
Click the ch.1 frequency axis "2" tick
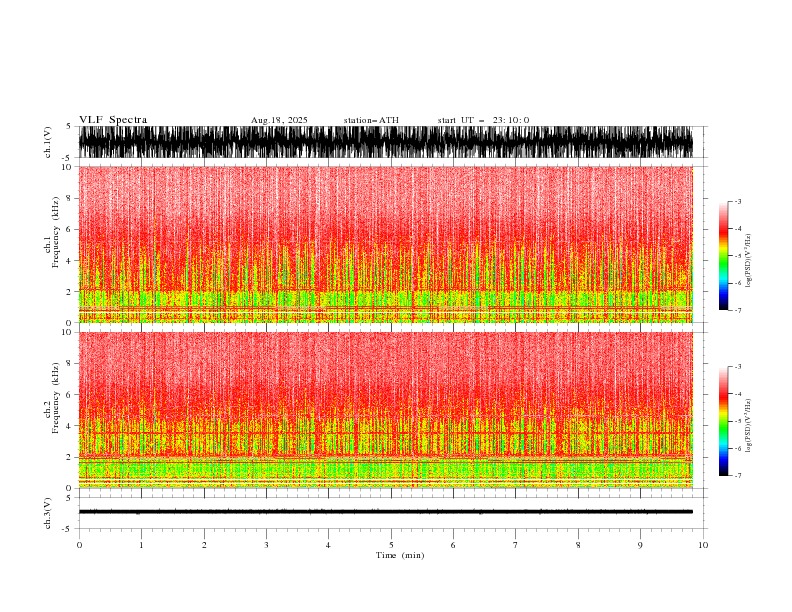[70, 291]
